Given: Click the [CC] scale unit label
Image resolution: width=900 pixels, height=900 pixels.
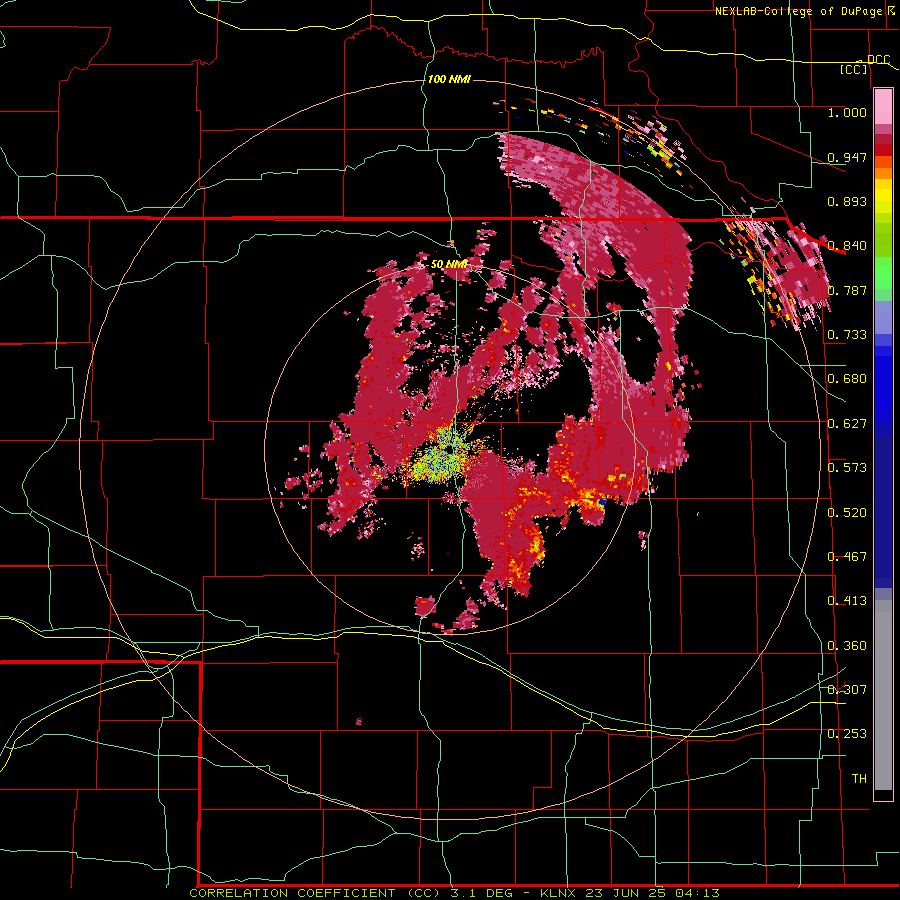Looking at the screenshot, I should (854, 69).
